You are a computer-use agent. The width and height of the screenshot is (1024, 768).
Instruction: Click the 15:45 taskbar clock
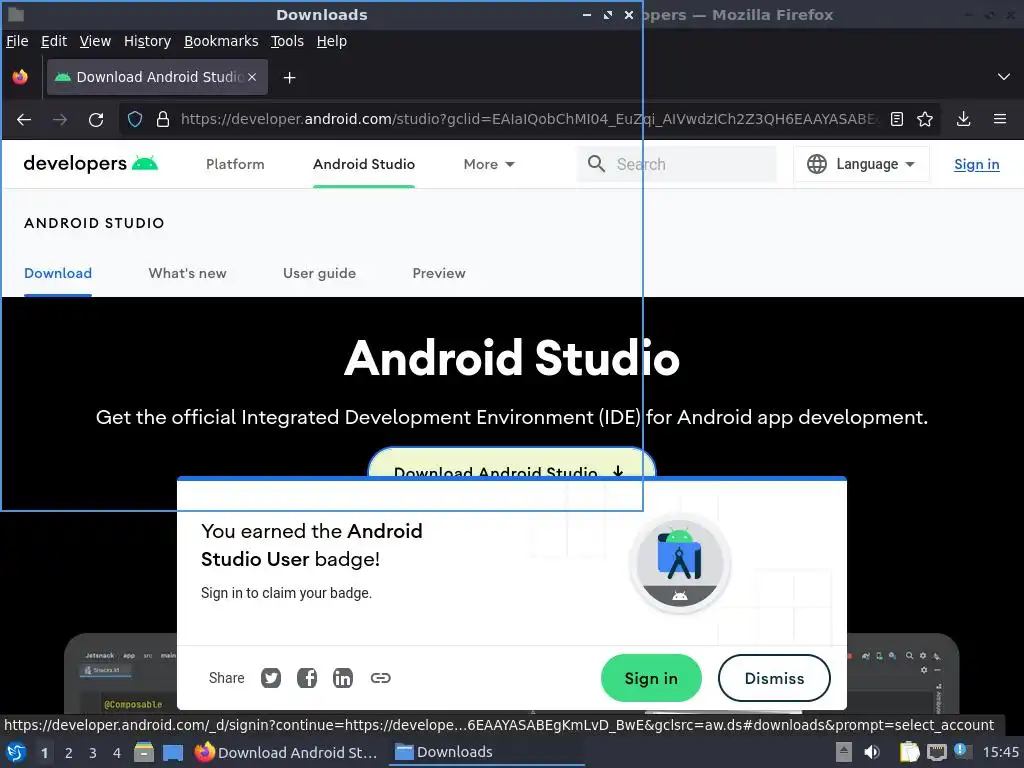pos(1000,752)
